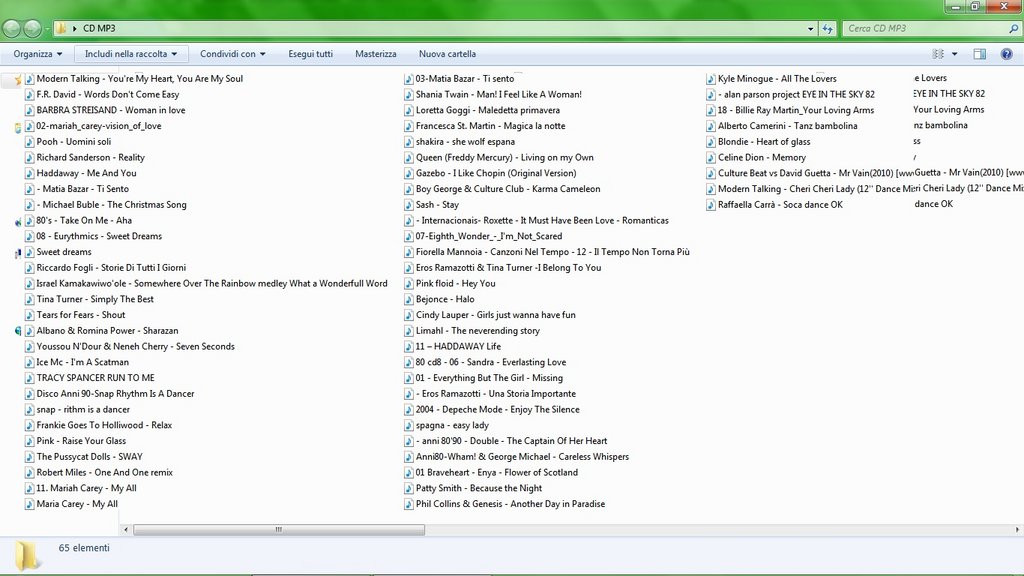Click the Esegui tutti button
Viewport: 1024px width, 576px height.
tap(310, 54)
